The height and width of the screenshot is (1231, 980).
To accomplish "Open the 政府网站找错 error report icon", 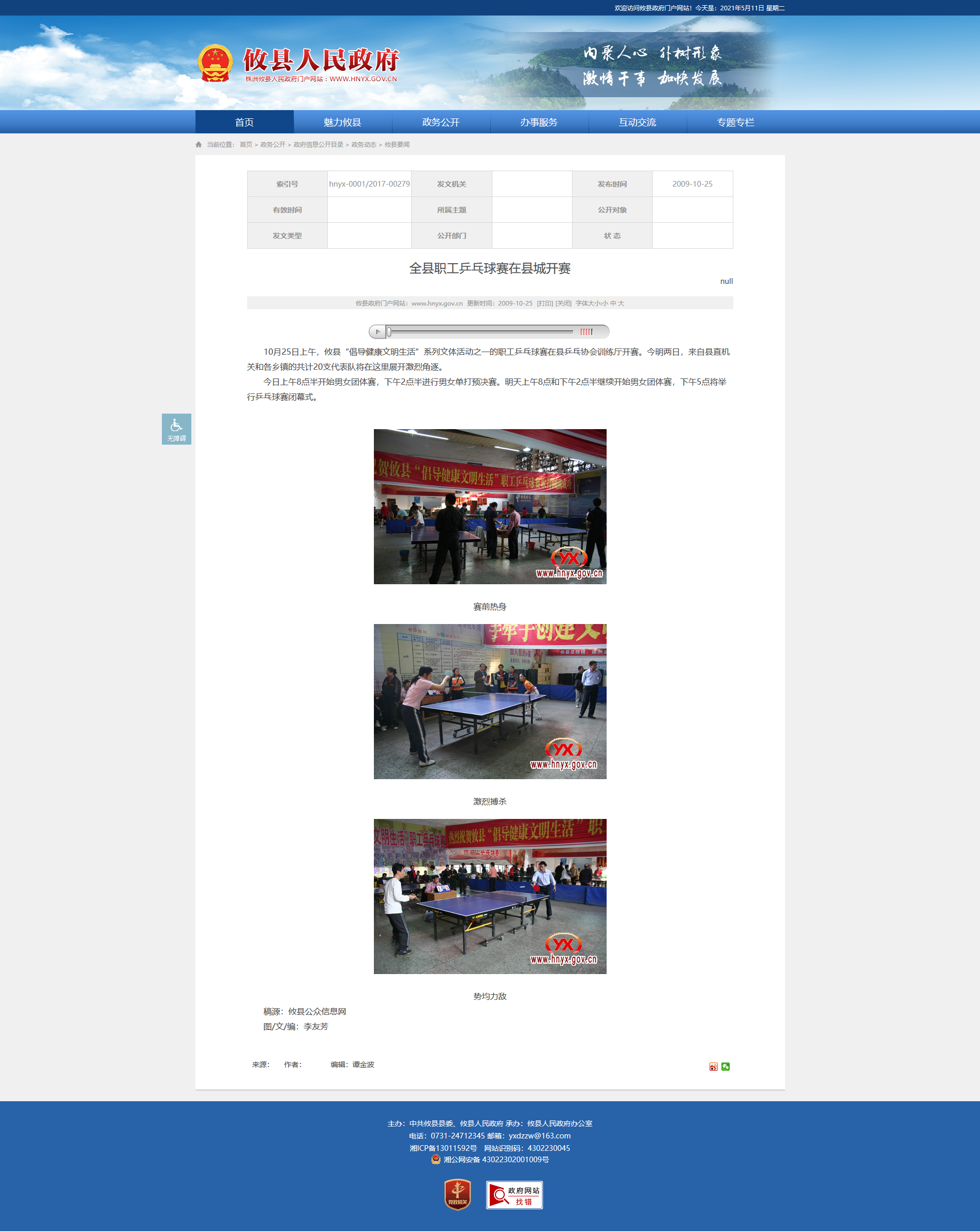I will [x=514, y=1195].
